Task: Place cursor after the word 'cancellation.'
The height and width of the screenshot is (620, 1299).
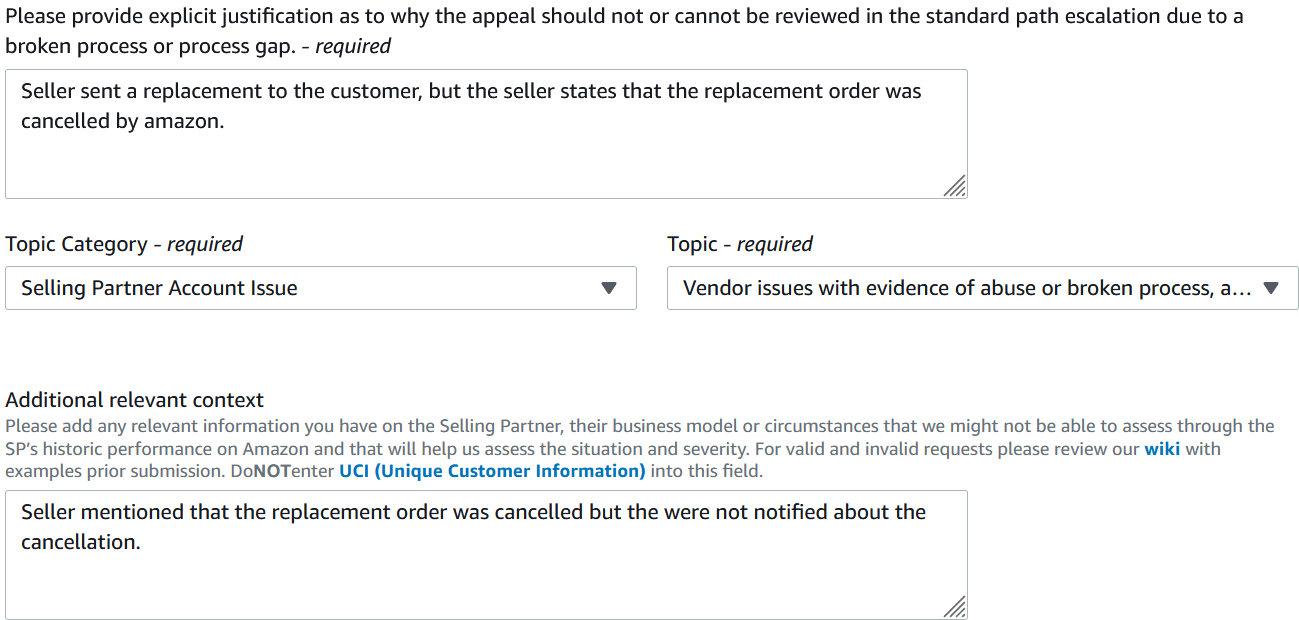Action: (x=141, y=542)
